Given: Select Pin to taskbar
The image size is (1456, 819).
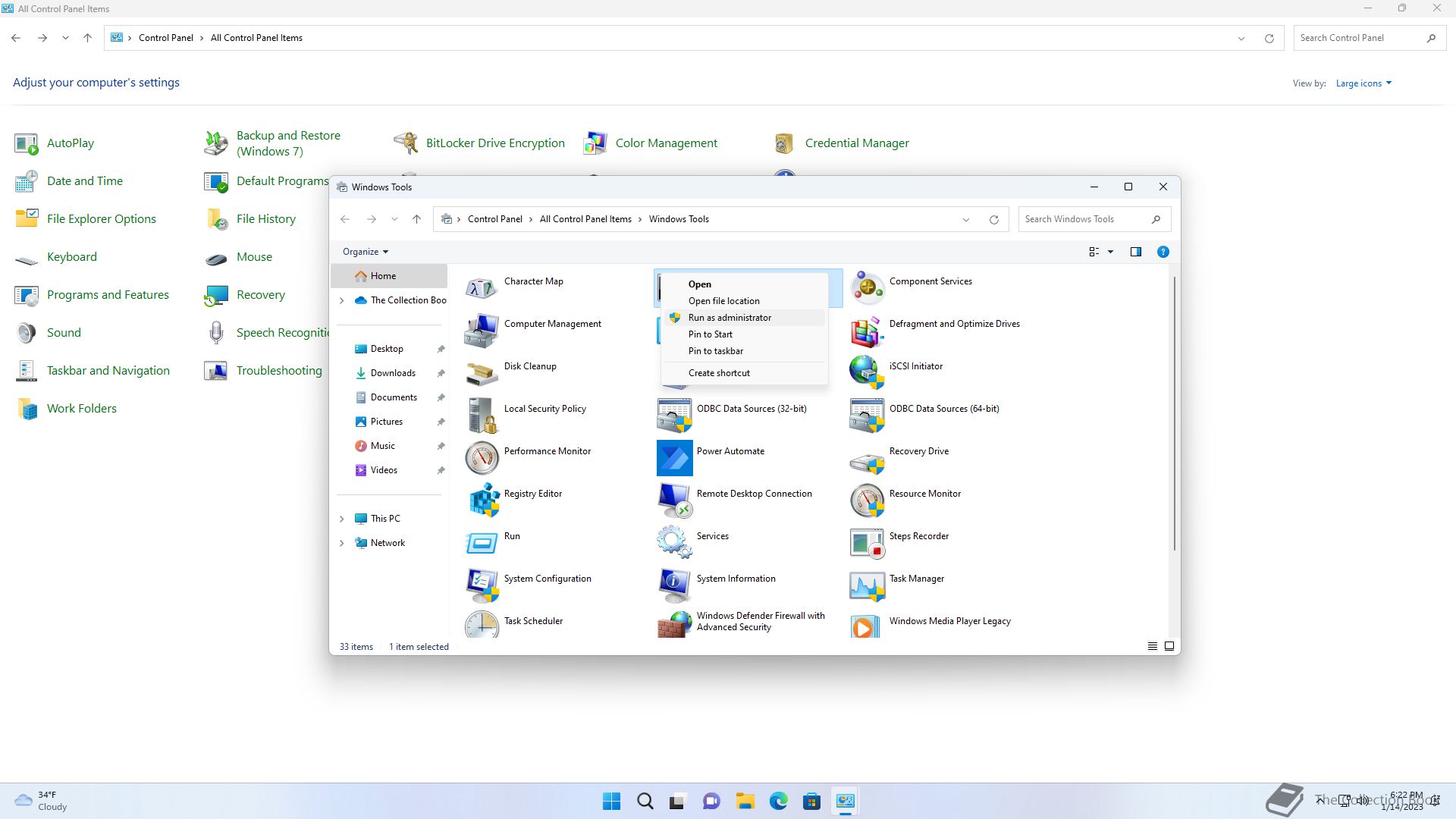Looking at the screenshot, I should tap(744, 351).
